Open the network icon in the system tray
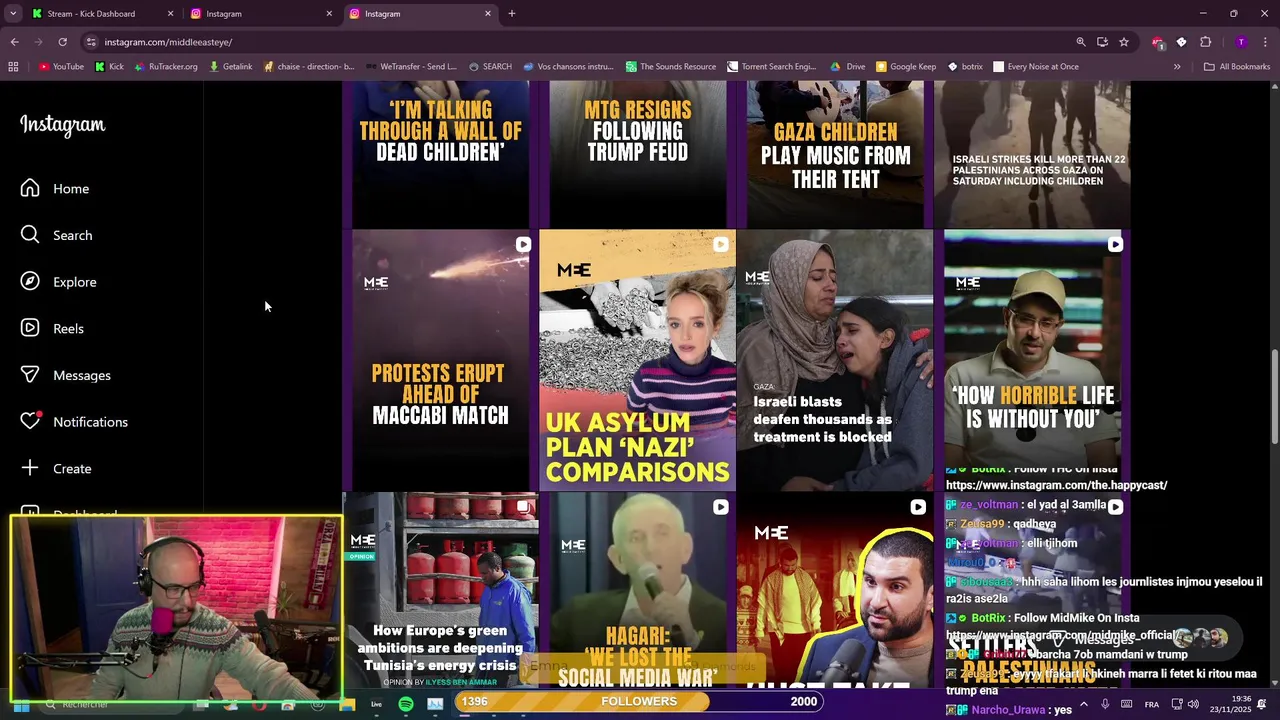 click(1178, 705)
